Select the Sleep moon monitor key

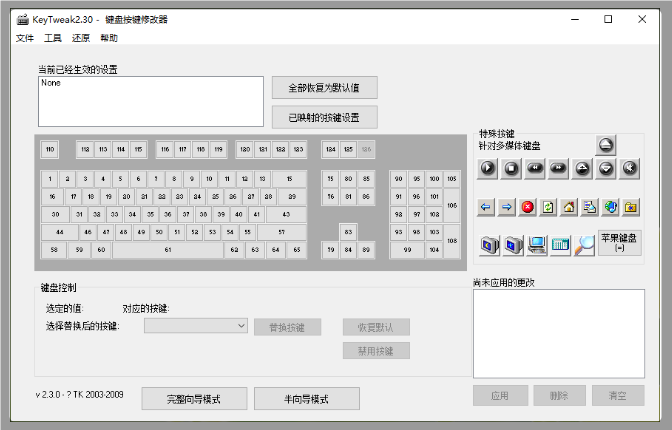489,245
